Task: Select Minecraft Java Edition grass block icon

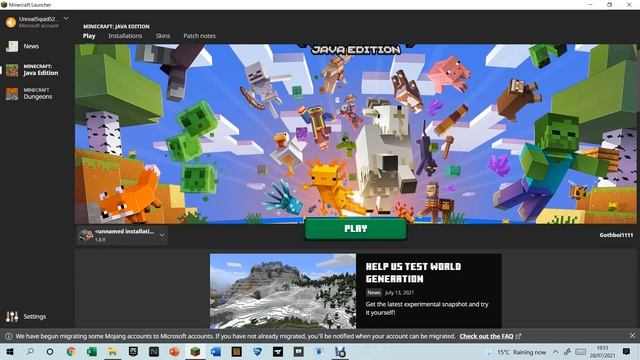Action: [x=12, y=70]
